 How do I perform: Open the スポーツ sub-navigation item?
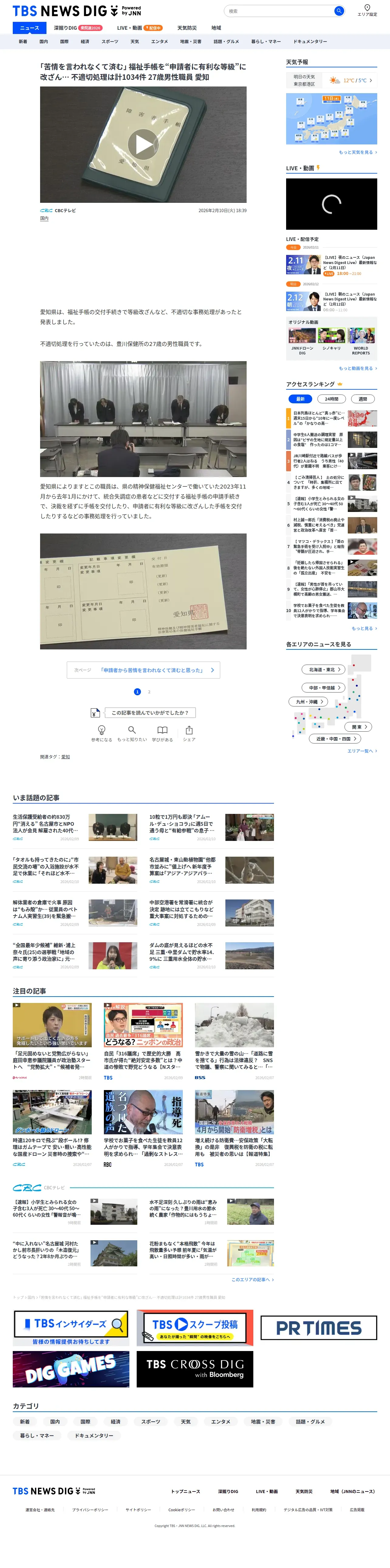(x=110, y=41)
